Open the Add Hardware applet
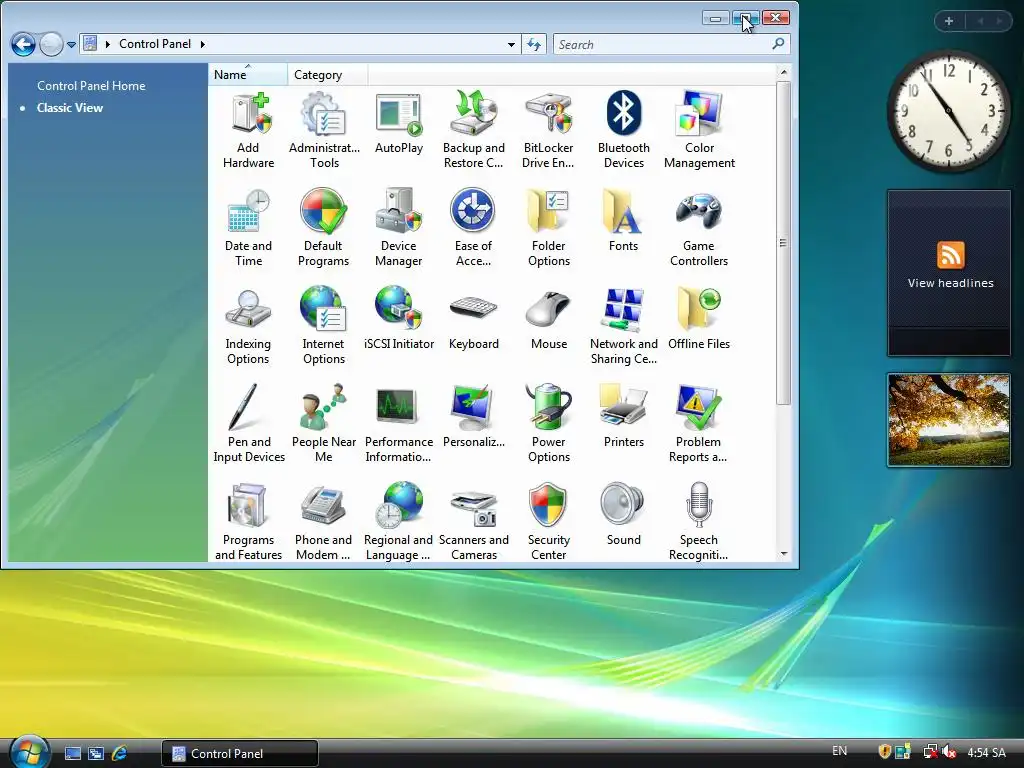1024x768 pixels. click(x=248, y=131)
